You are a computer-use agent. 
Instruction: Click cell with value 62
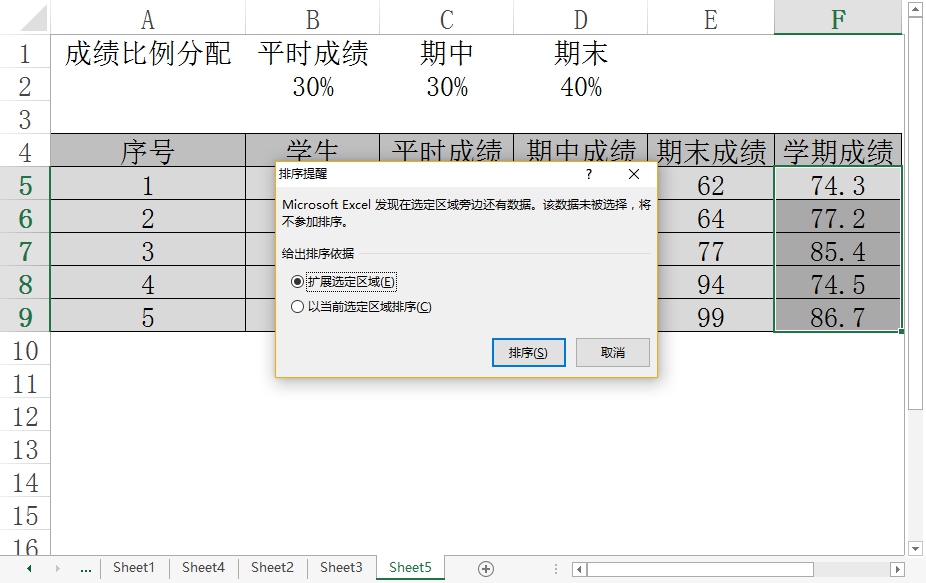pyautogui.click(x=715, y=185)
